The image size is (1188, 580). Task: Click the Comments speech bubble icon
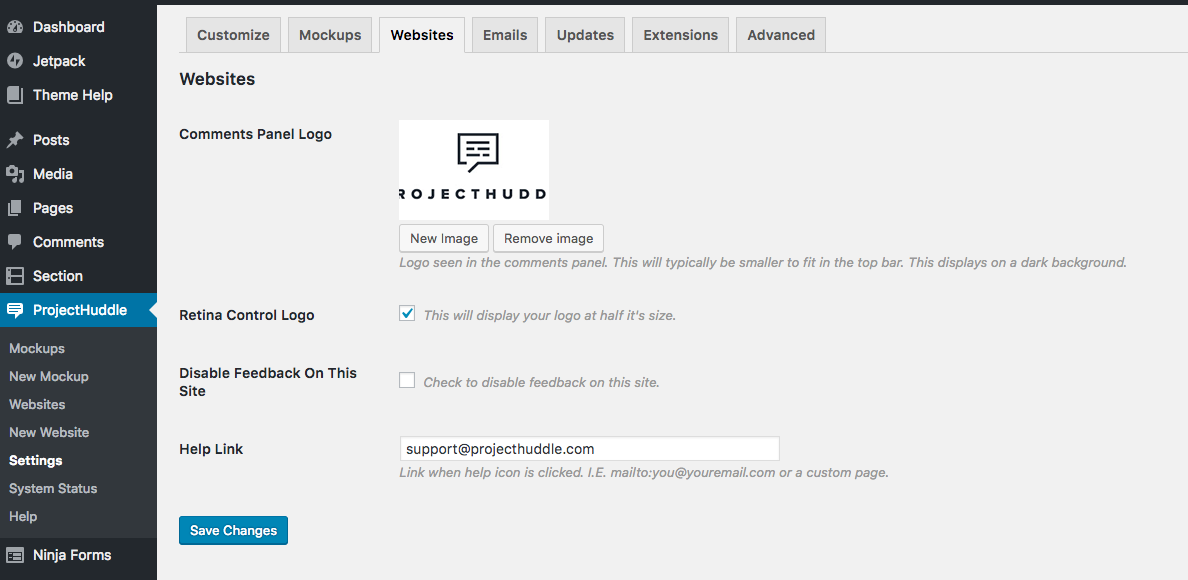click(15, 242)
